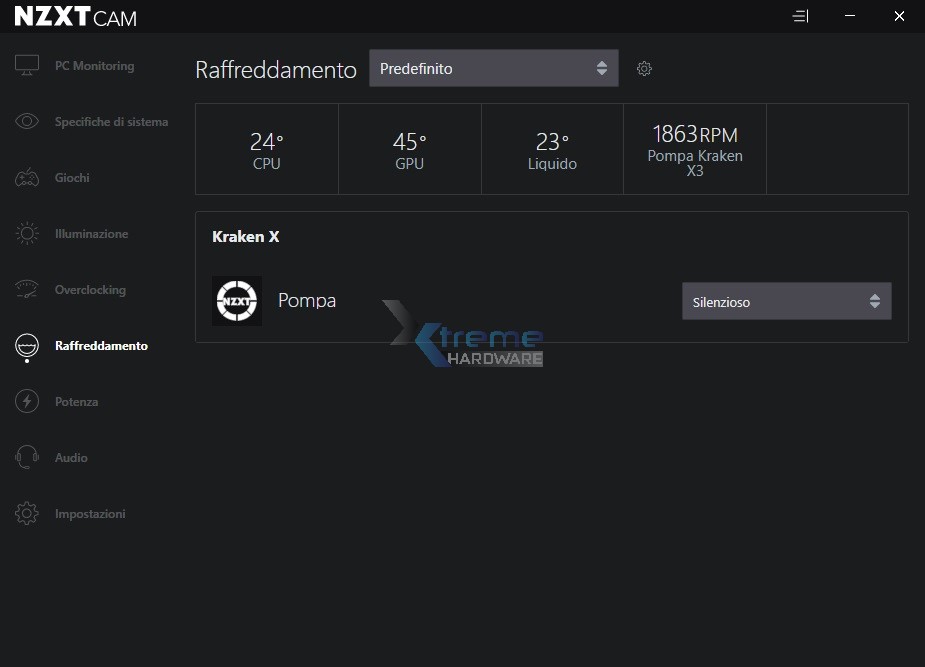Expand the Predefinito profile dropdown
The image size is (925, 667).
coord(493,68)
